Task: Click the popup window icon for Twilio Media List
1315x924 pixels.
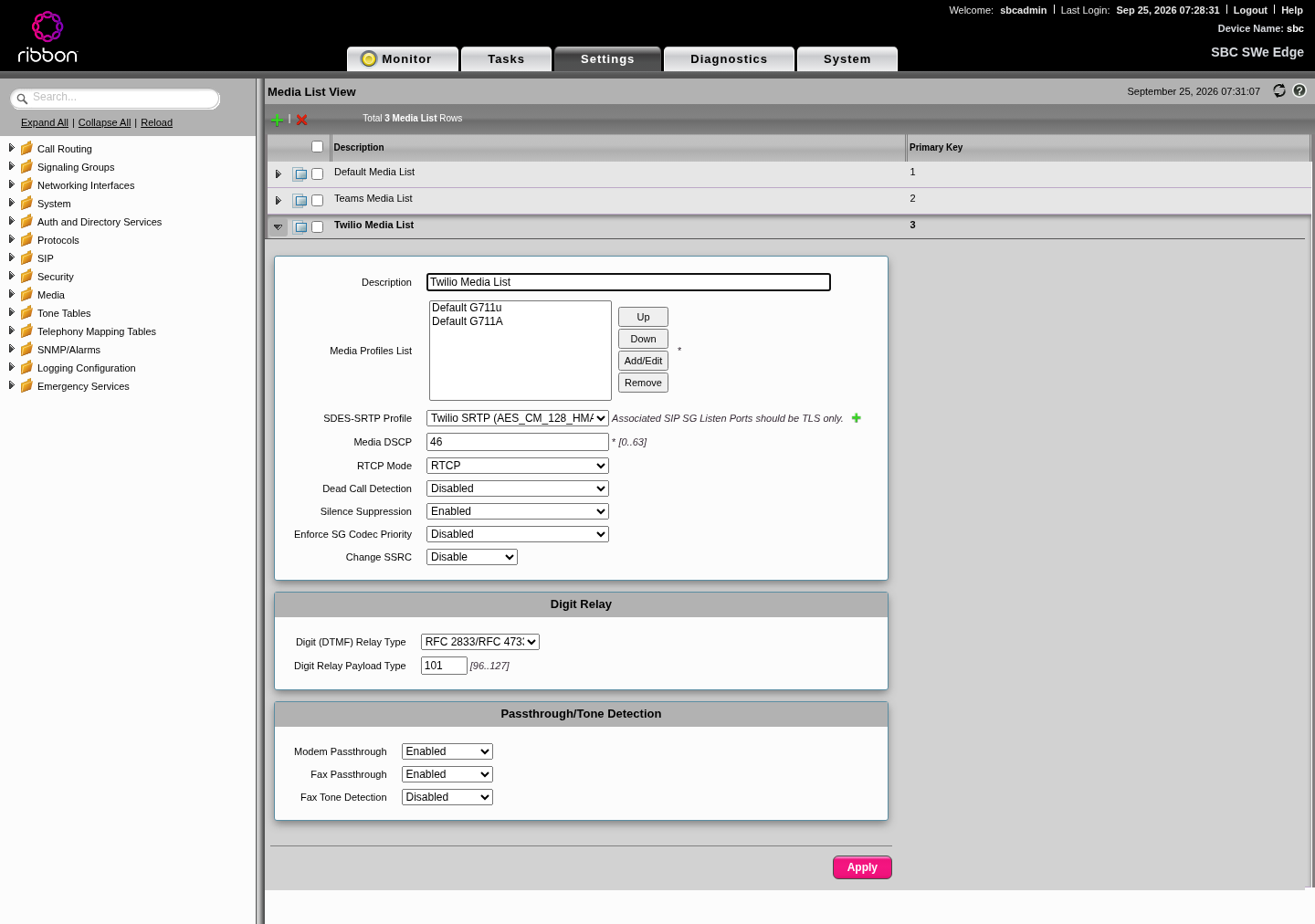Action: pos(300,226)
